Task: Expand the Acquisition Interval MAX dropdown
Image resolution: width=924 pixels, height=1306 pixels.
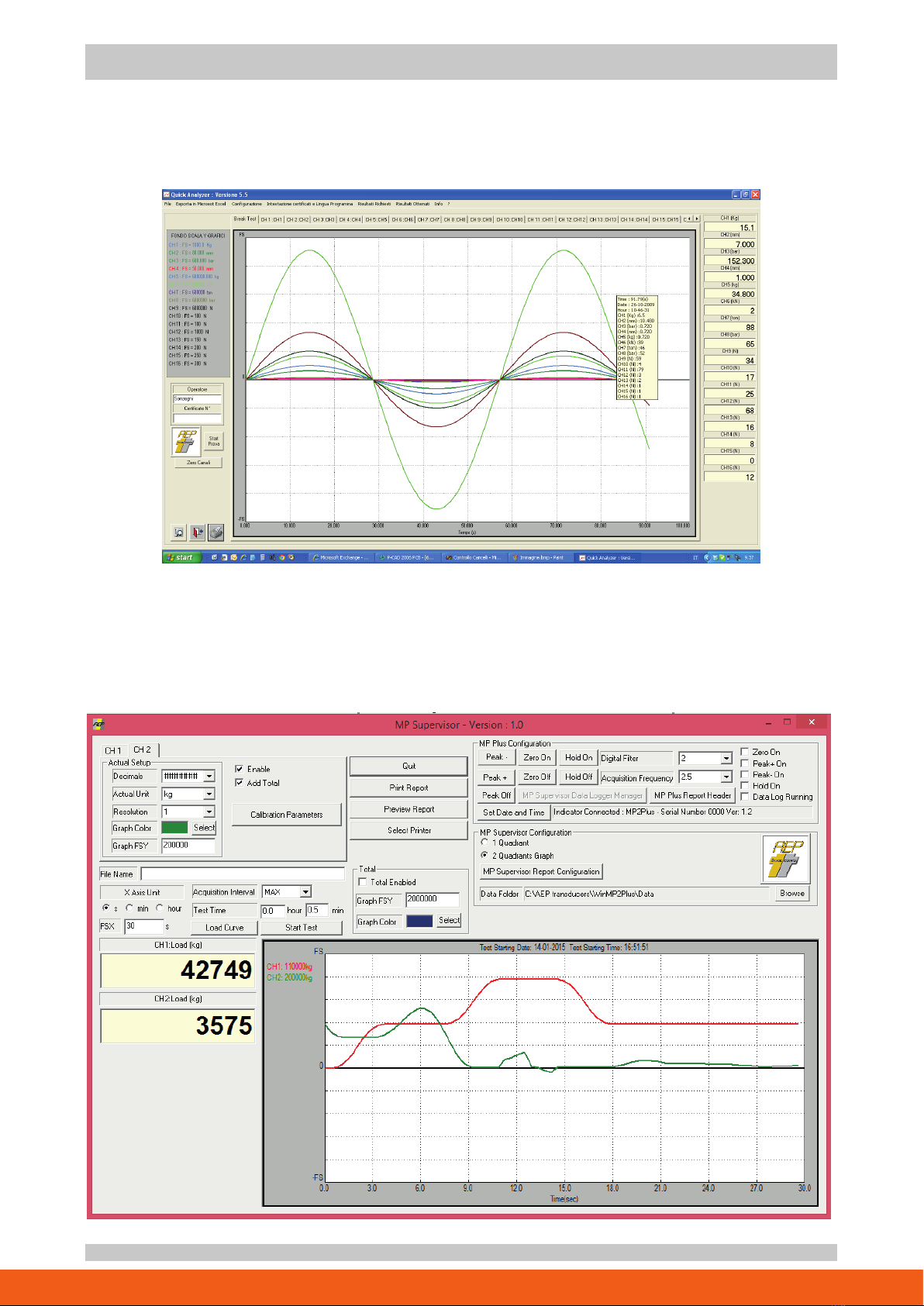Action: point(305,892)
